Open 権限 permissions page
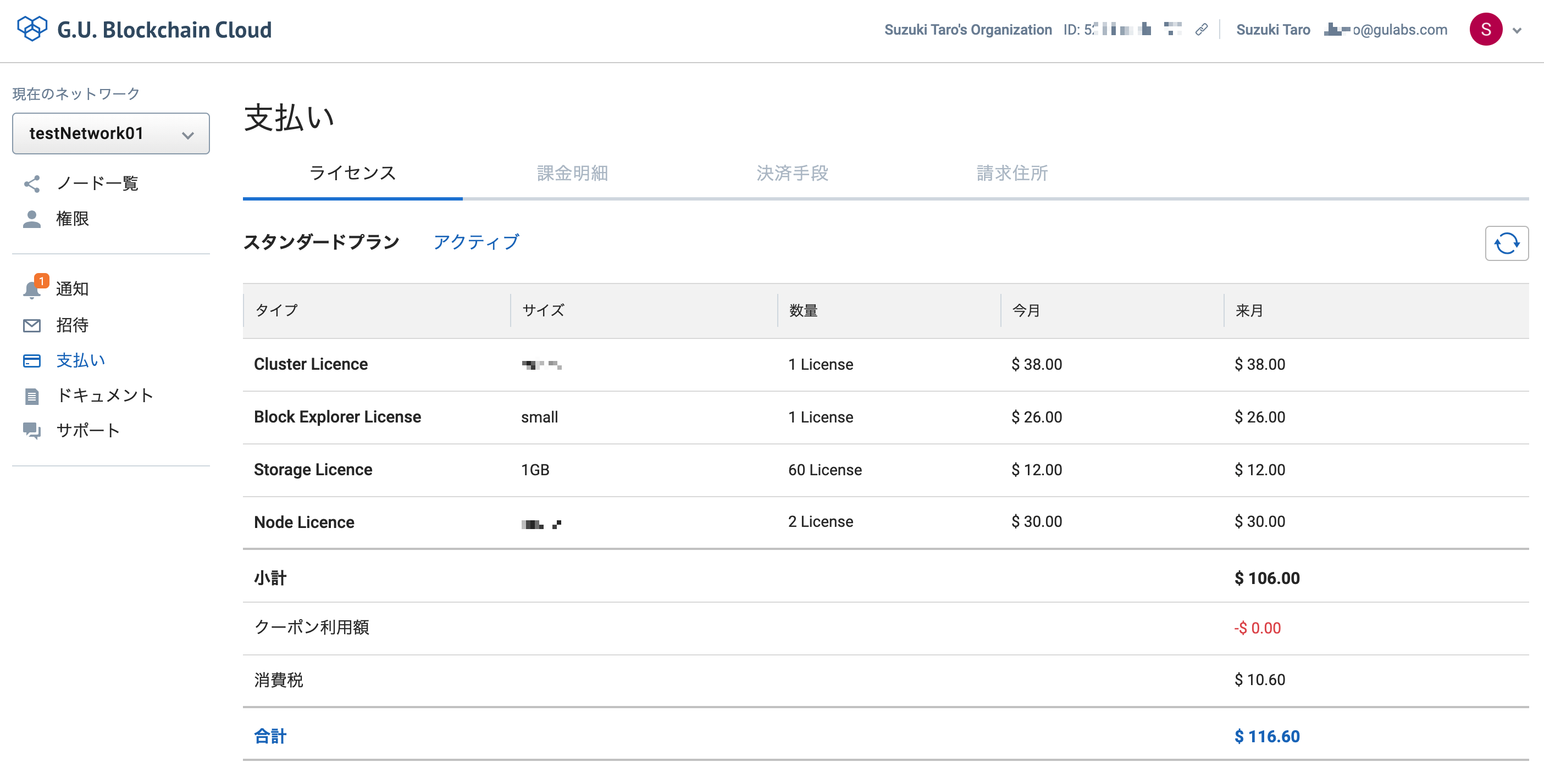The height and width of the screenshot is (784, 1544). click(73, 219)
